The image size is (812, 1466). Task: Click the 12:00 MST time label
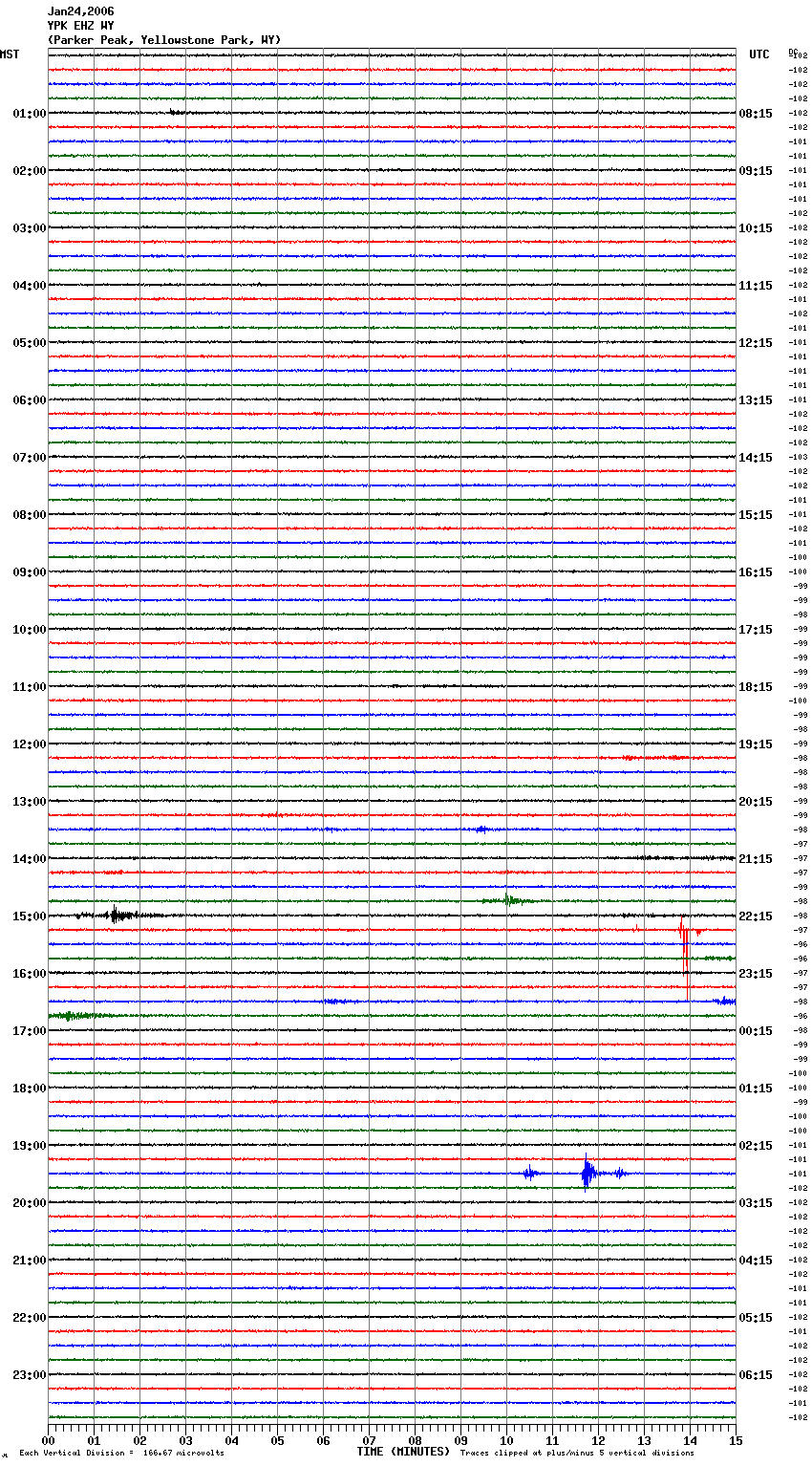coord(29,744)
